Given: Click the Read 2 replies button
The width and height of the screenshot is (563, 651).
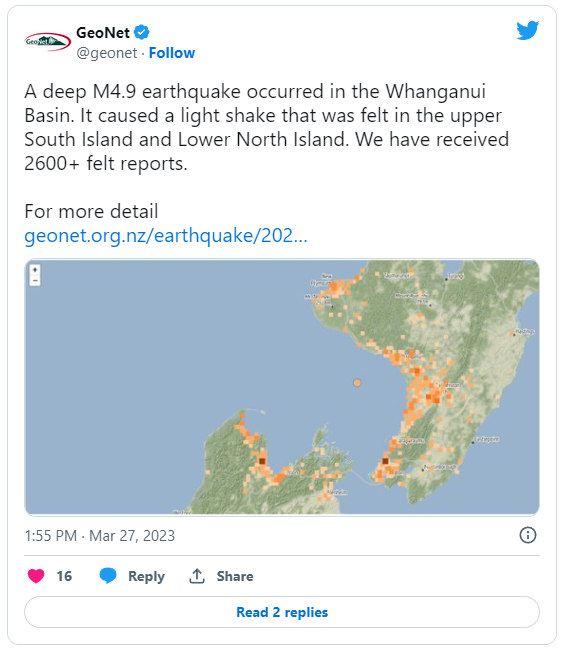Looking at the screenshot, I should pyautogui.click(x=282, y=612).
